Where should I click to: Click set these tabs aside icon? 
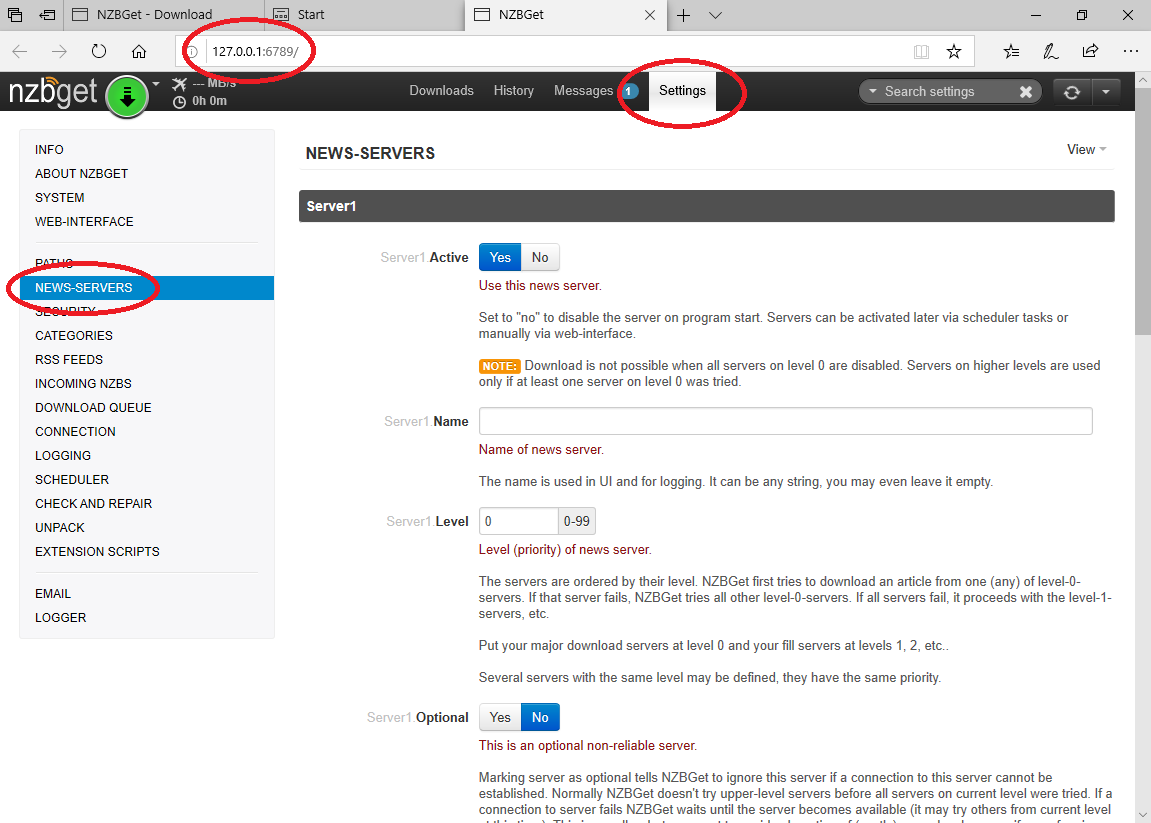click(47, 15)
